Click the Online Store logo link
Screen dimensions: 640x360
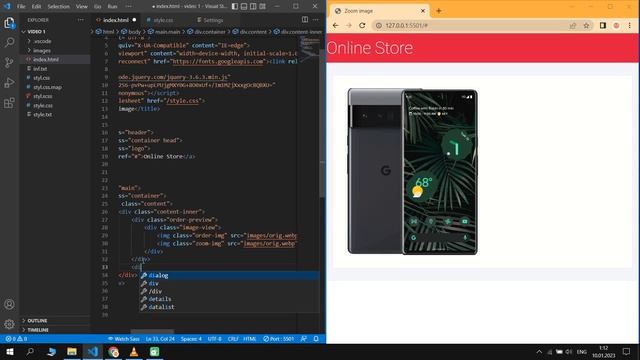[370, 48]
